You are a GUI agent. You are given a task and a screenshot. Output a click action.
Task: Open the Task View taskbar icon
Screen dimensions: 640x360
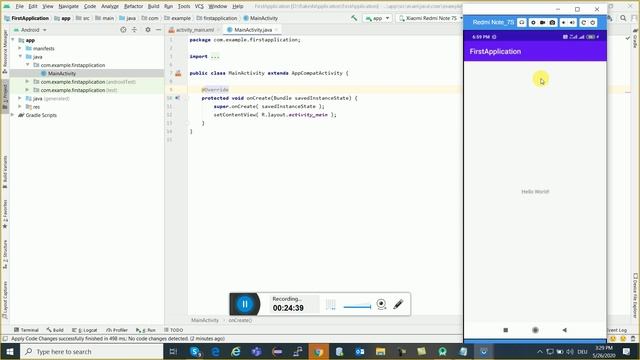click(173, 351)
